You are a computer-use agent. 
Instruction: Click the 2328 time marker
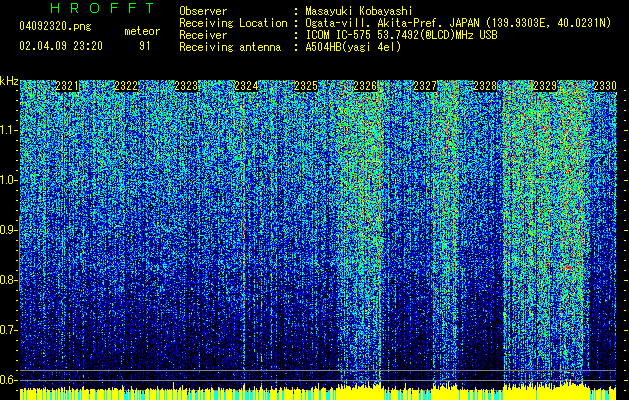[x=485, y=86]
